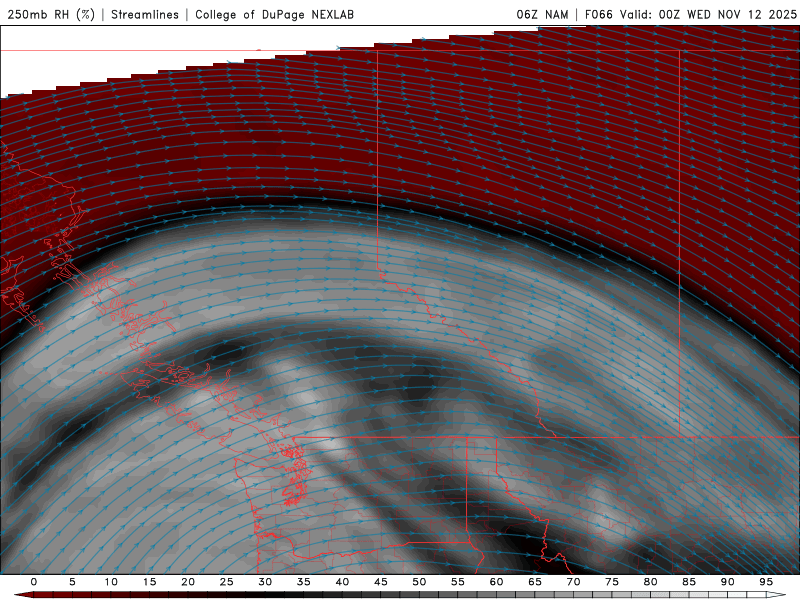This screenshot has width=800, height=600.
Task: Select the '90' colorbar scale label
Action: click(728, 582)
